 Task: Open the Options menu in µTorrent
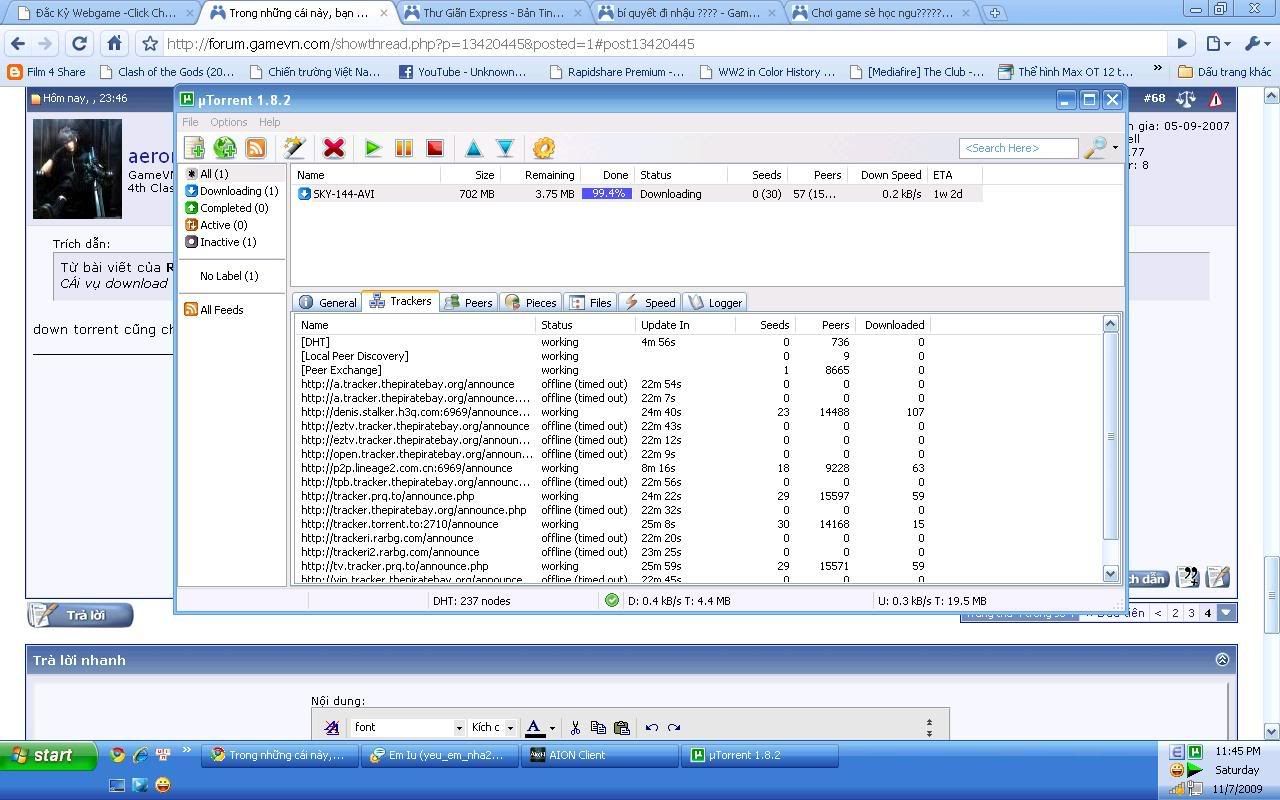point(228,122)
